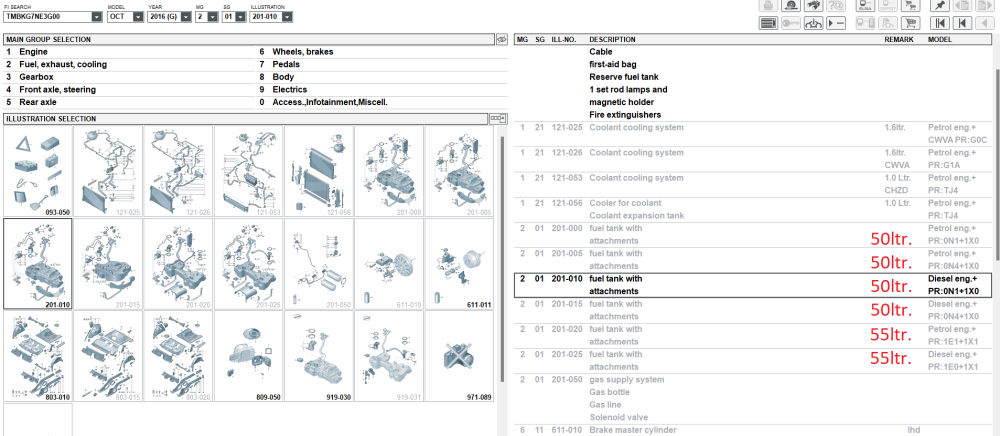Click the DEPOT toolbar button
Viewport: 1000px width, 436px height.
[888, 5]
